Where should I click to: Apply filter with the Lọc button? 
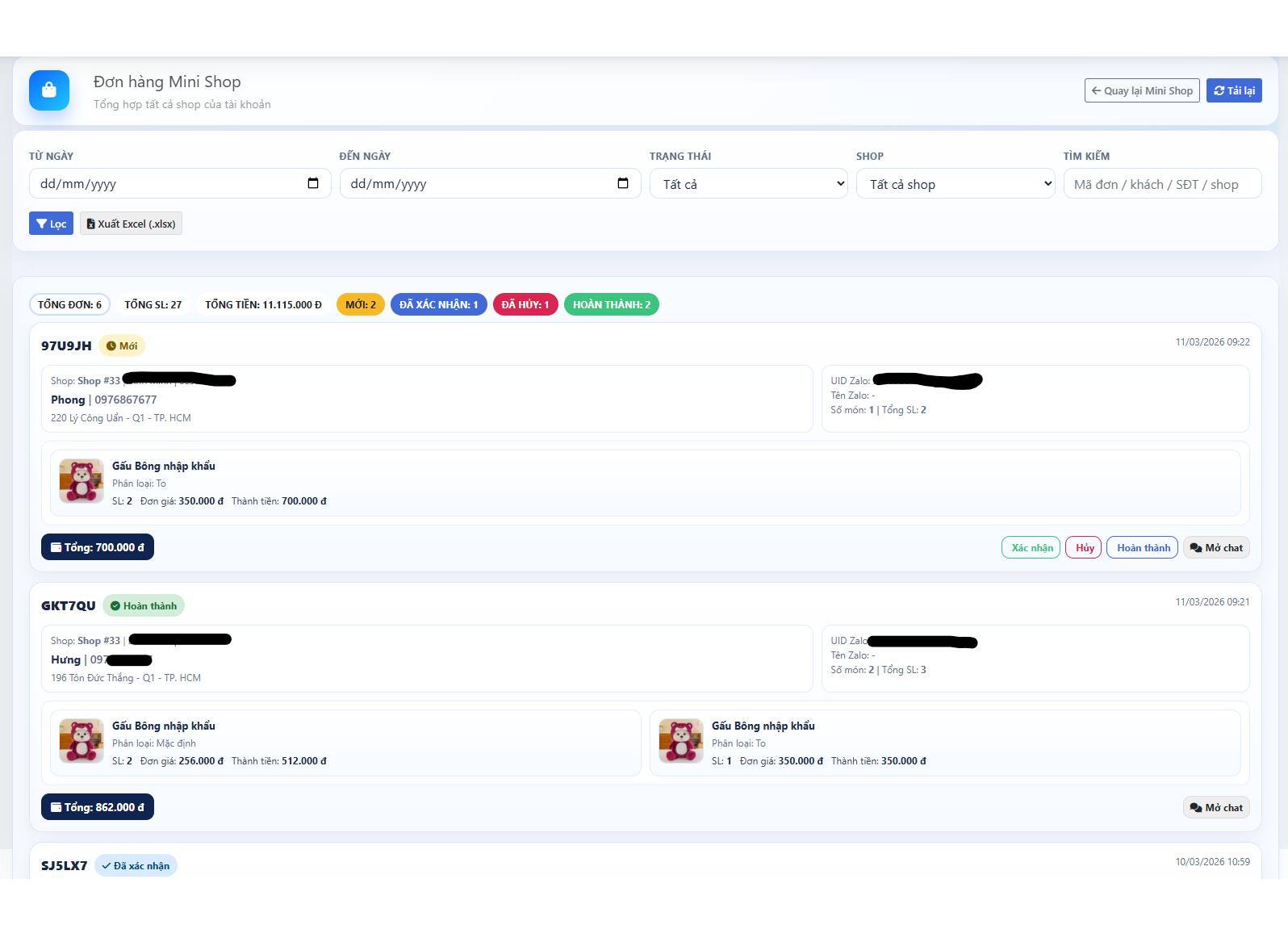pos(51,224)
